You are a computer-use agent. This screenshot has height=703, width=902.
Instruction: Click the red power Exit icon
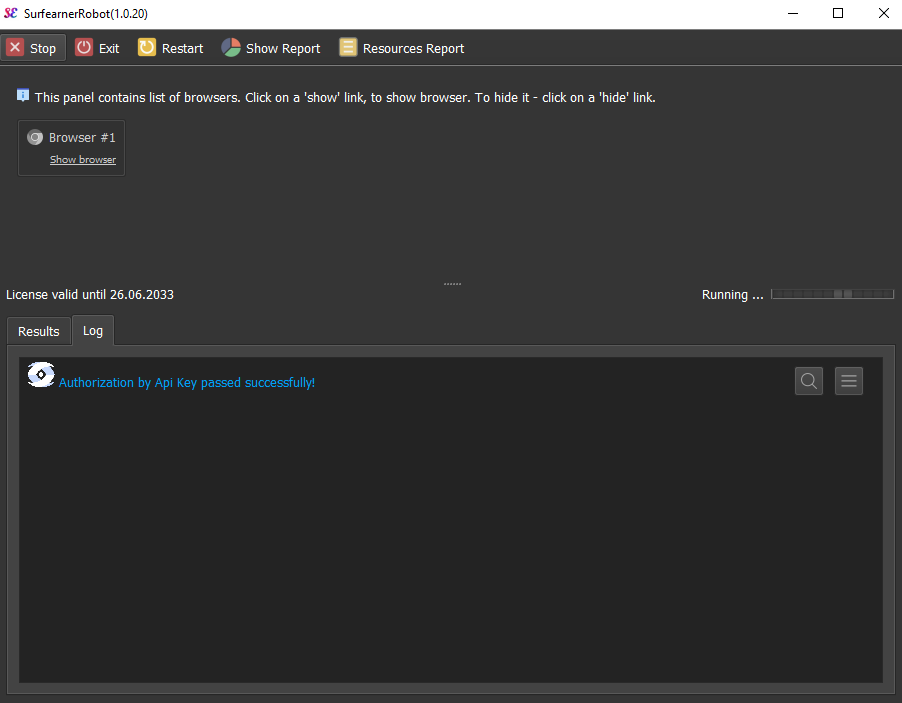point(83,47)
